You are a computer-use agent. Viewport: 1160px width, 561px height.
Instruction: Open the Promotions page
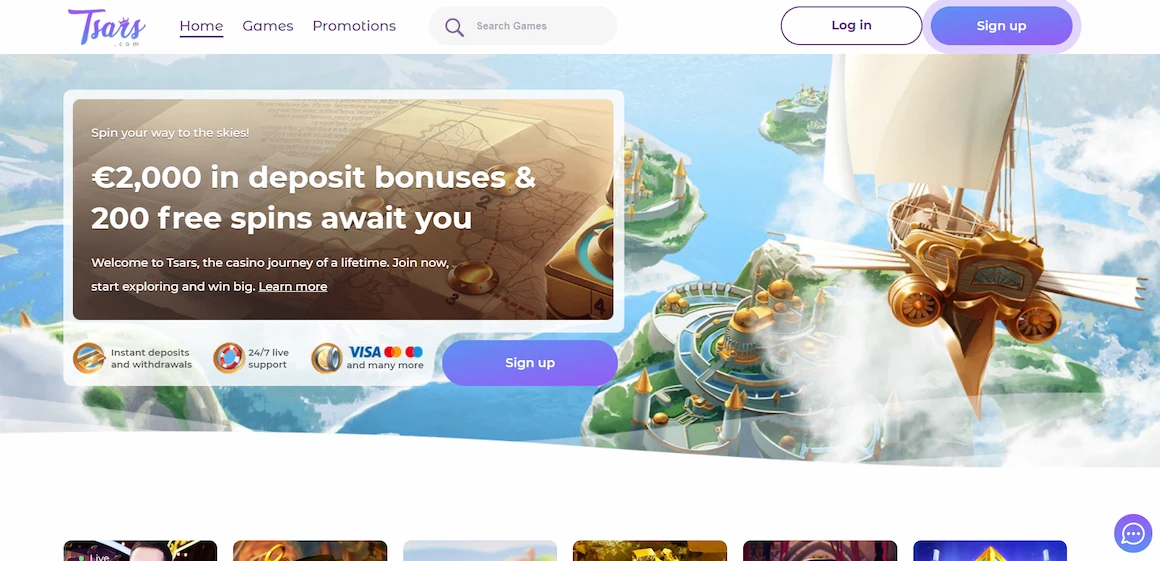tap(354, 26)
